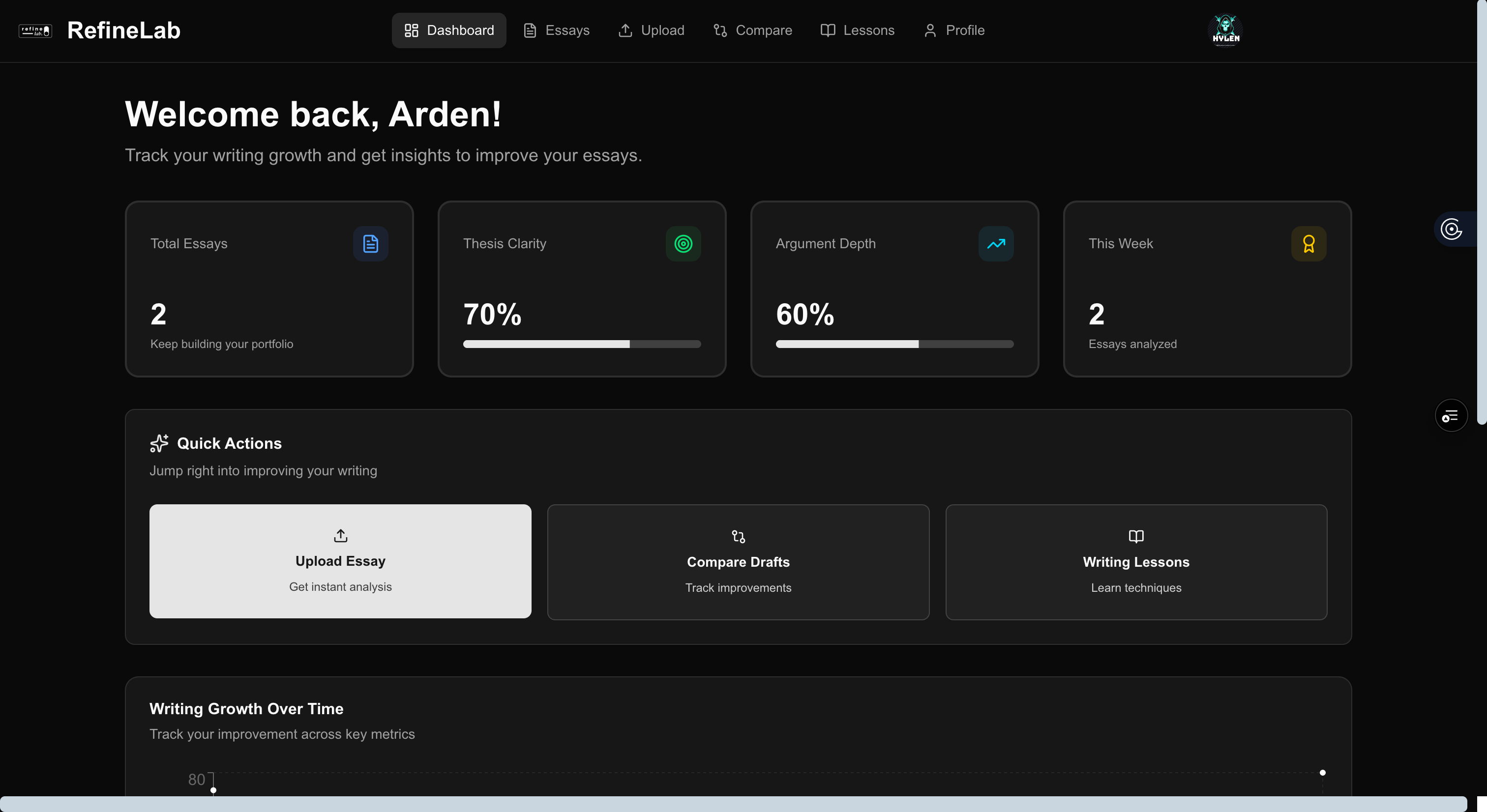Screen dimensions: 1487x812
Task: Click the Compare Drafts button
Action: (738, 562)
